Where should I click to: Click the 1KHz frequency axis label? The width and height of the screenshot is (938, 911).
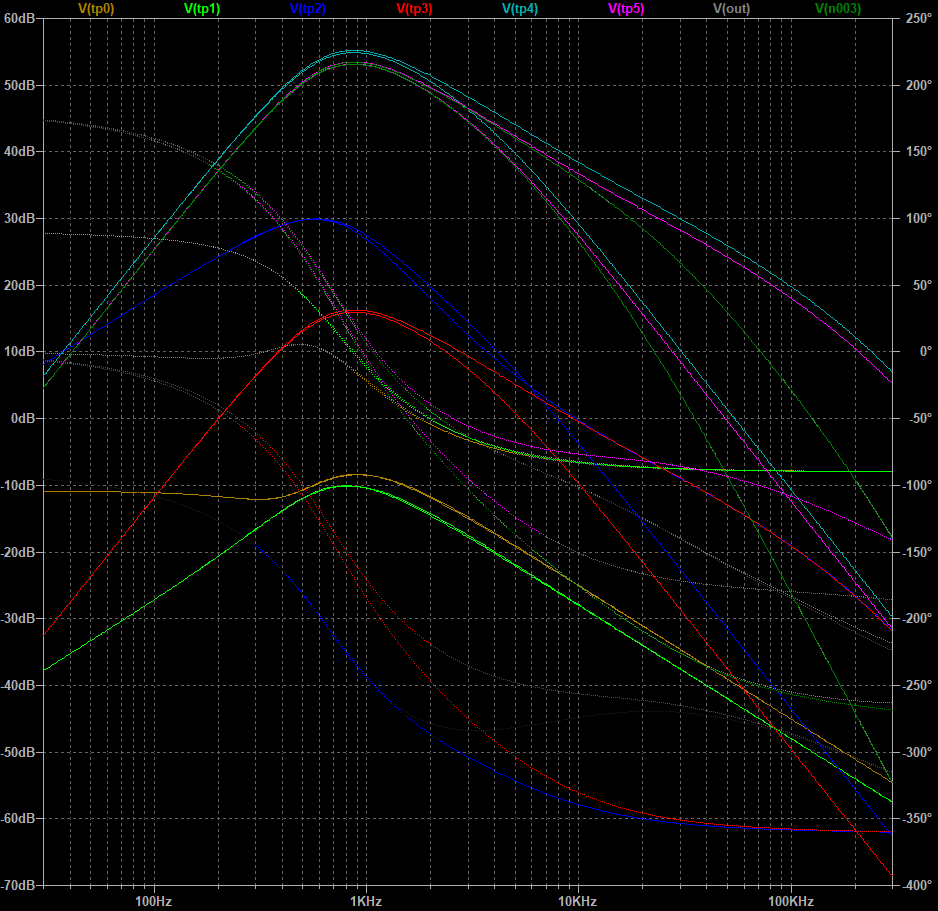(x=365, y=901)
